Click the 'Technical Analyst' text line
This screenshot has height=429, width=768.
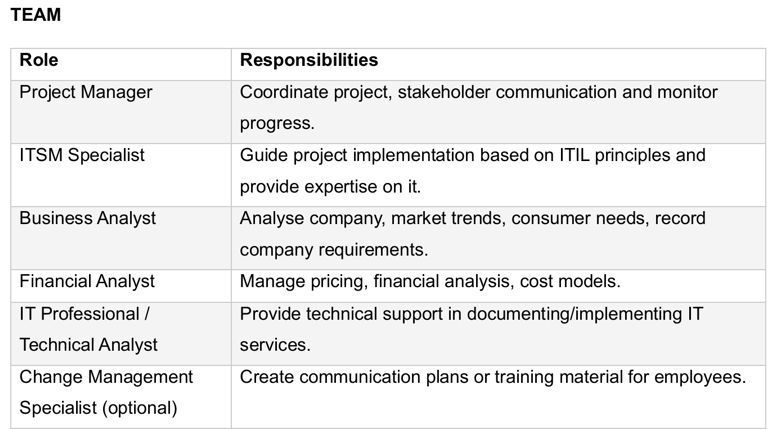tap(89, 345)
